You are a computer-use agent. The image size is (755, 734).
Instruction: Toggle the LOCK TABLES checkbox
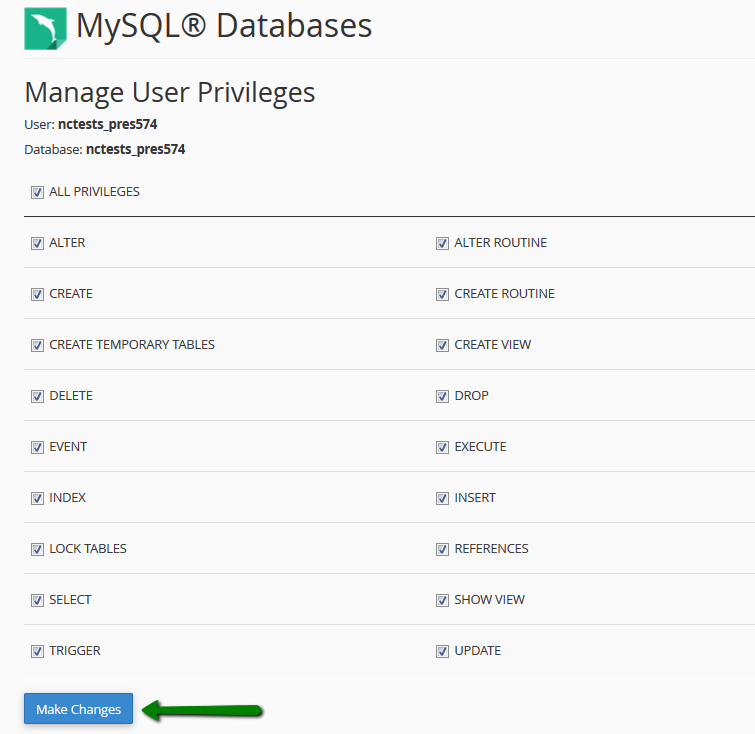tap(37, 550)
